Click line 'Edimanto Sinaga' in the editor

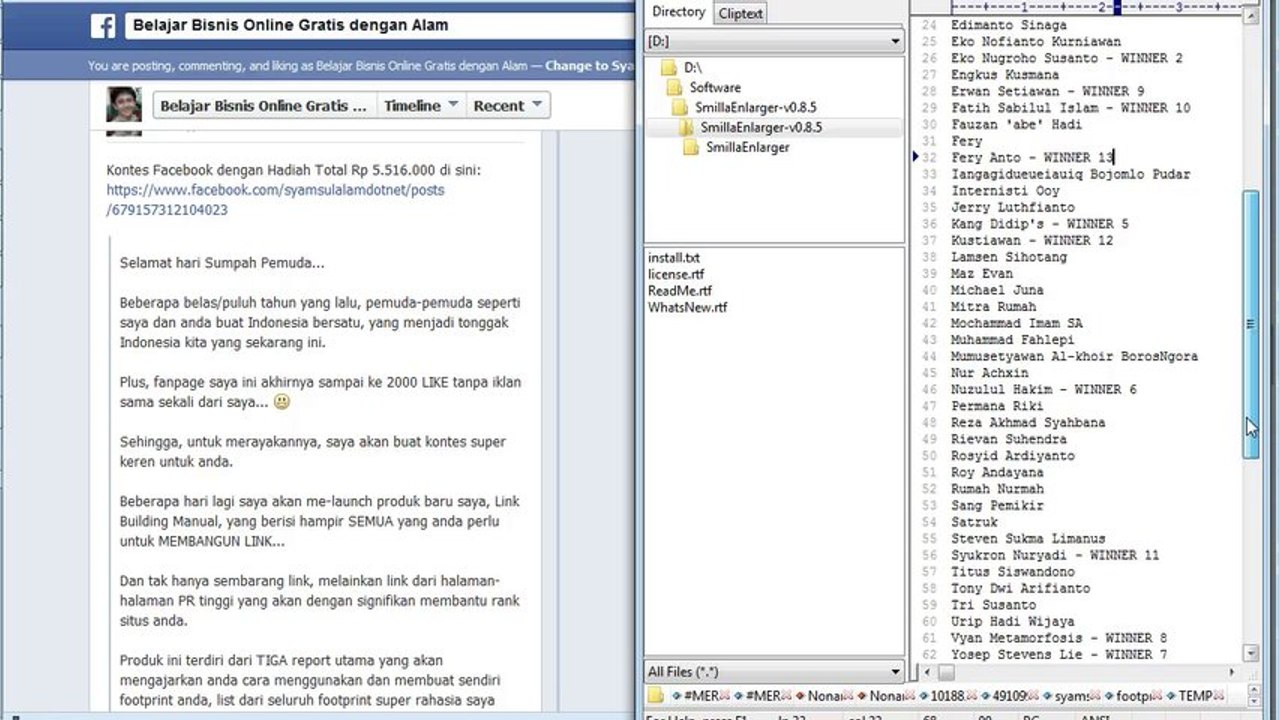coord(1009,25)
